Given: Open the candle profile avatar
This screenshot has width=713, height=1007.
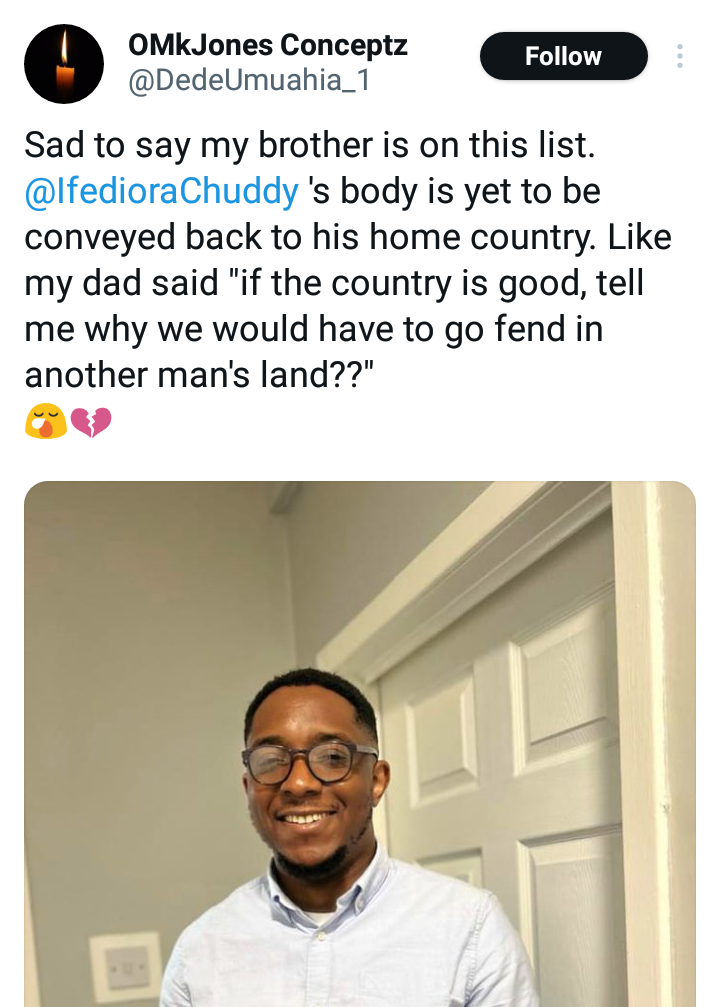Looking at the screenshot, I should coord(64,64).
